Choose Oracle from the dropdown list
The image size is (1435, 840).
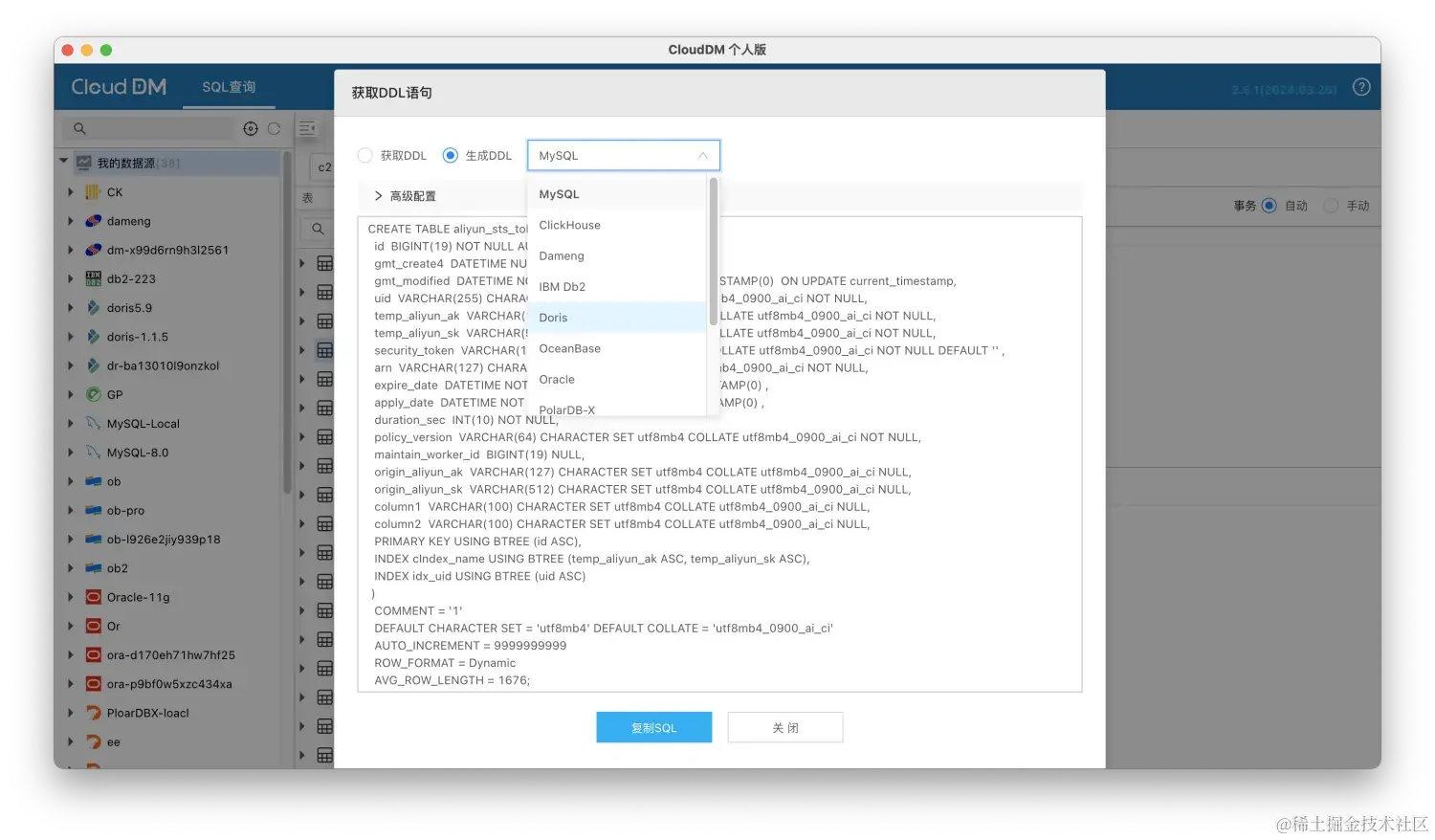pyautogui.click(x=617, y=379)
